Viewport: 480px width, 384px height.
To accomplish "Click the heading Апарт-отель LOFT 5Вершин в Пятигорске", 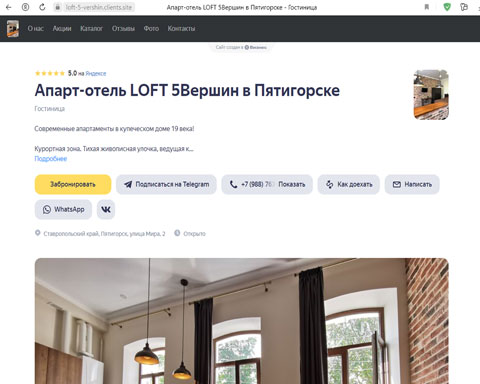I will coord(187,90).
